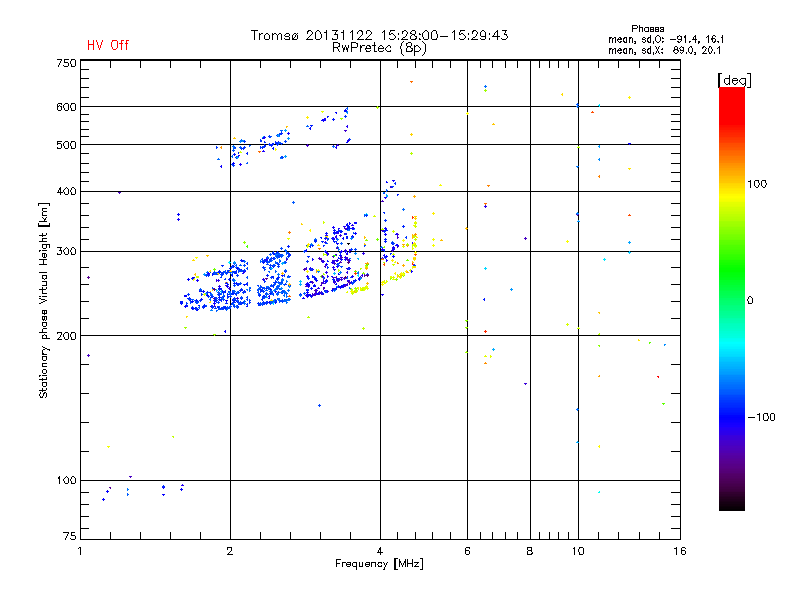800x600 pixels.
Task: Click the x-axis label '4'
Action: click(x=380, y=551)
